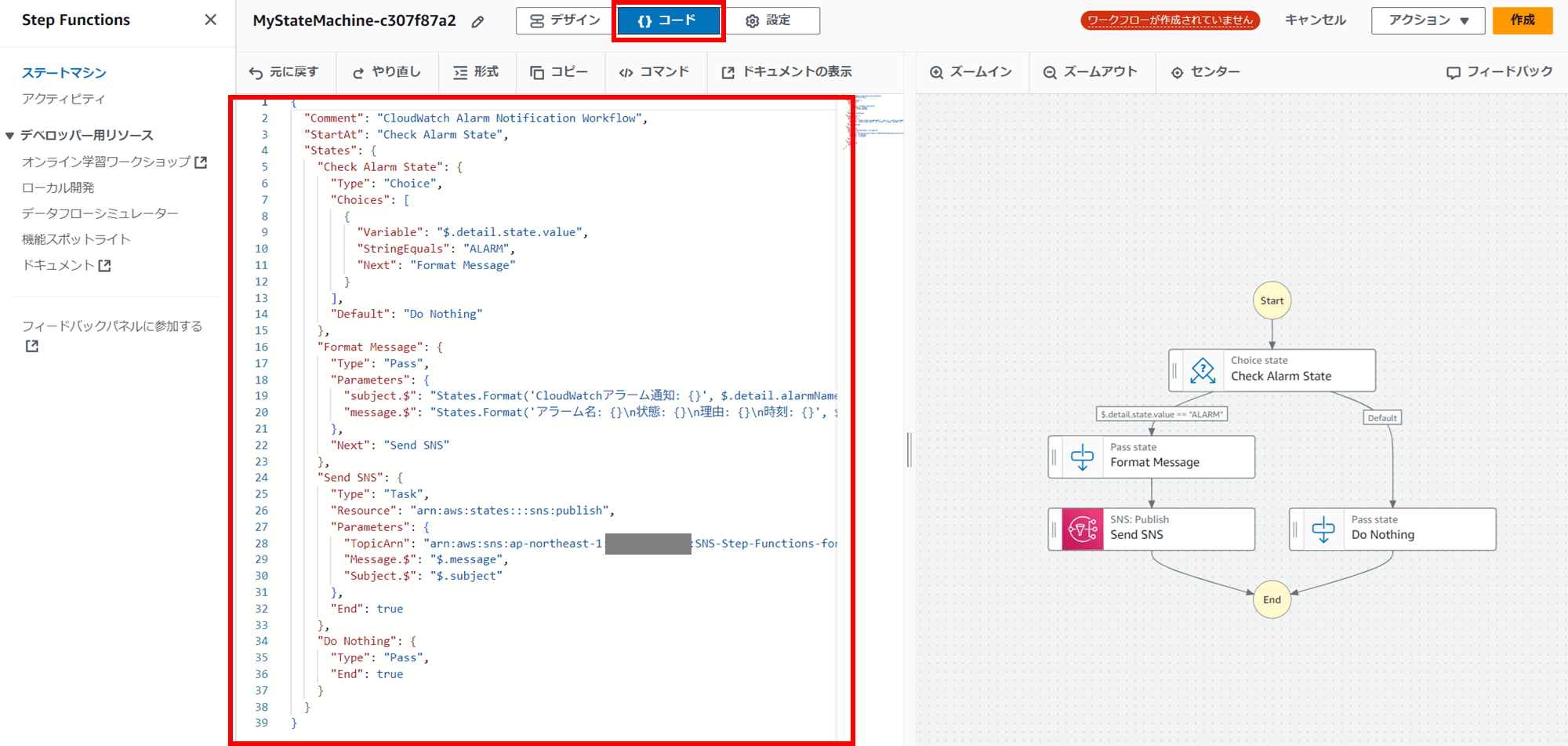Select the Format Message pass state node

pyautogui.click(x=1151, y=457)
